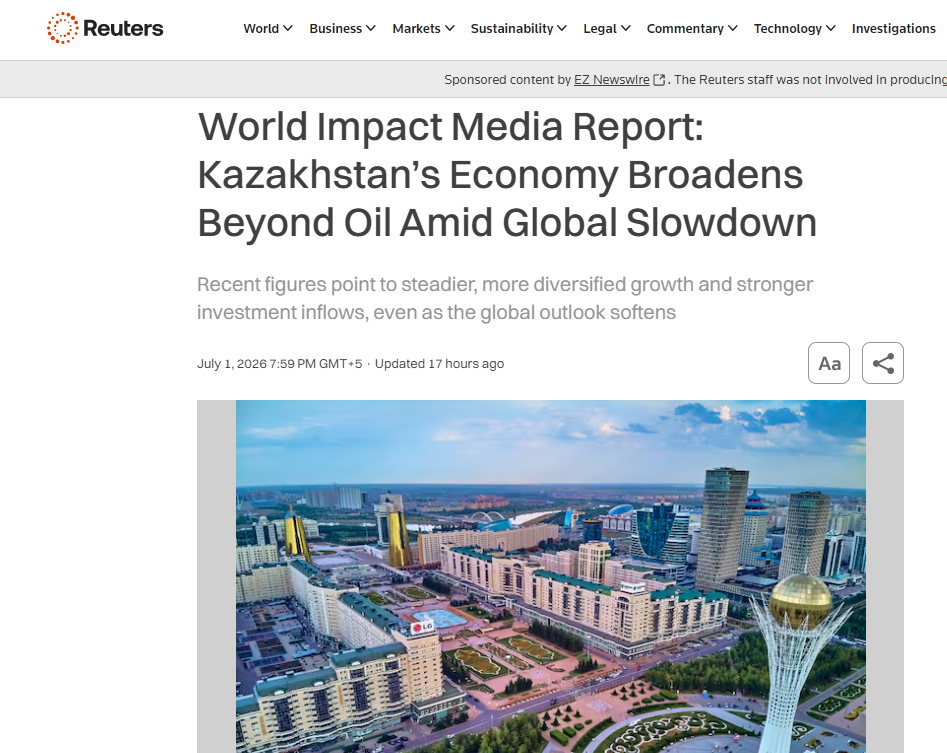Open the Aa text size button
Image resolution: width=947 pixels, height=753 pixels.
[829, 363]
